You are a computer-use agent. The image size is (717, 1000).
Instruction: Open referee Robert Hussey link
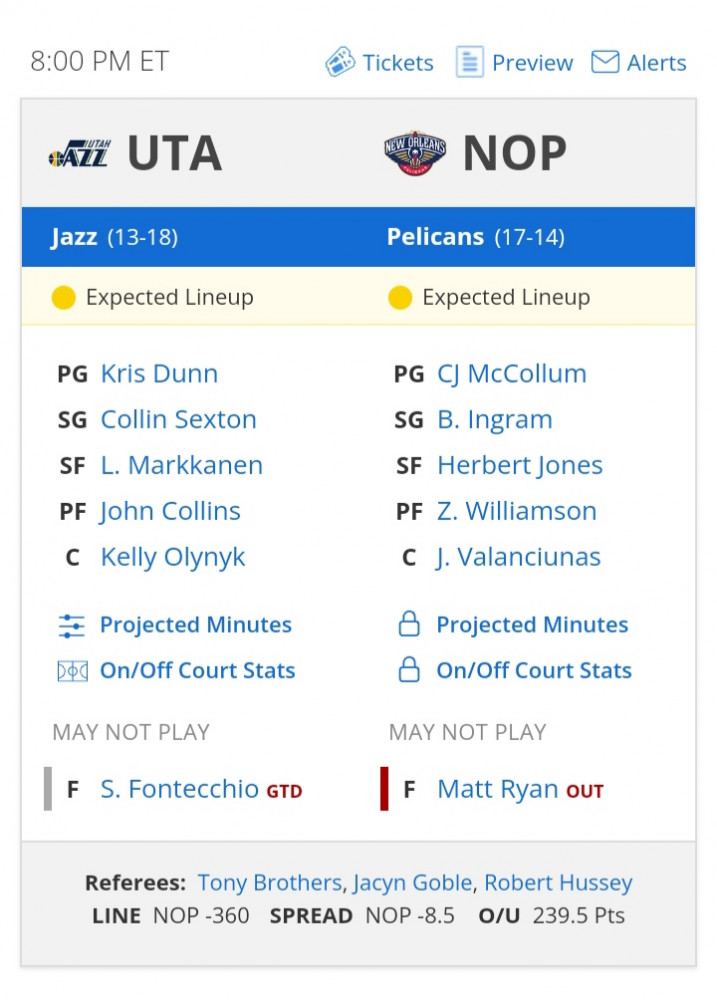coord(558,883)
